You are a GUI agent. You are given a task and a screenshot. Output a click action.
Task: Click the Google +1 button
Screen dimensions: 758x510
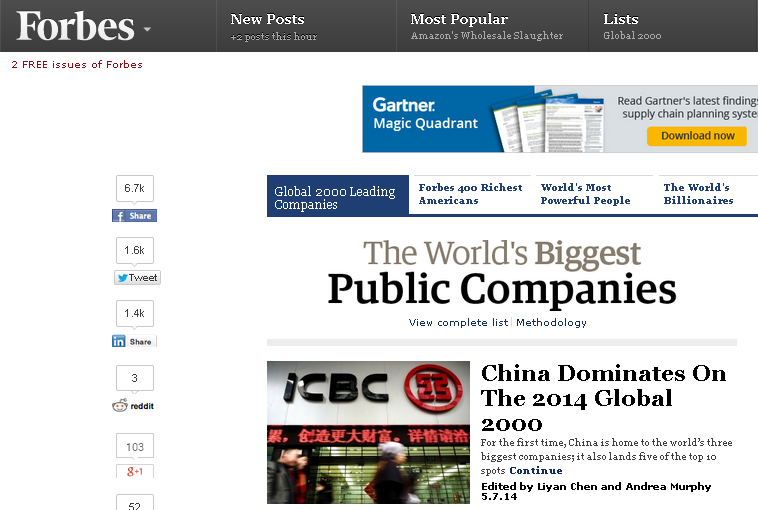point(135,471)
